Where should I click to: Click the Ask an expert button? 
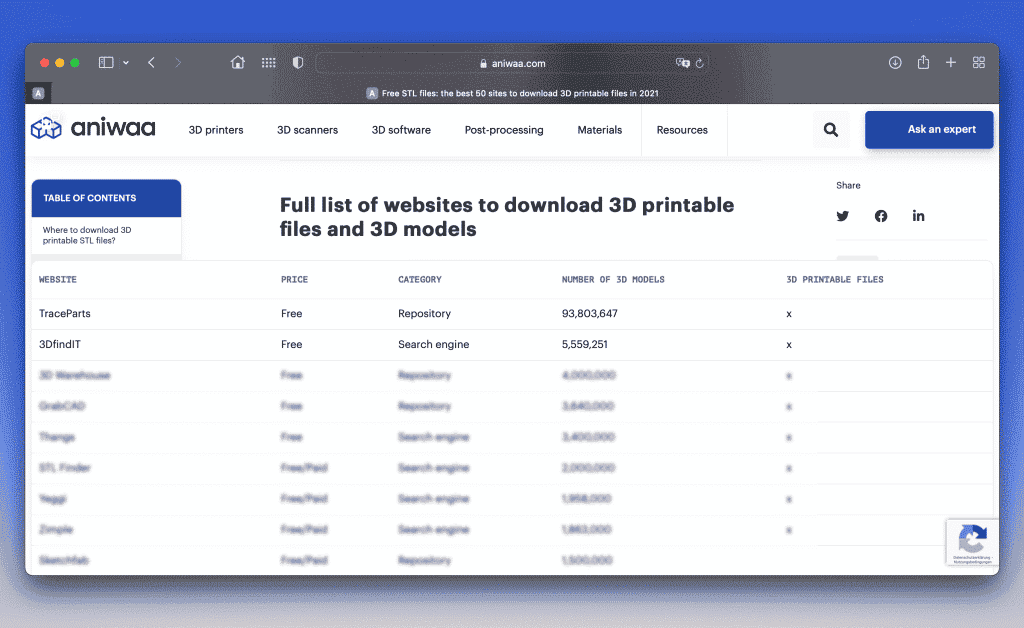coord(929,130)
